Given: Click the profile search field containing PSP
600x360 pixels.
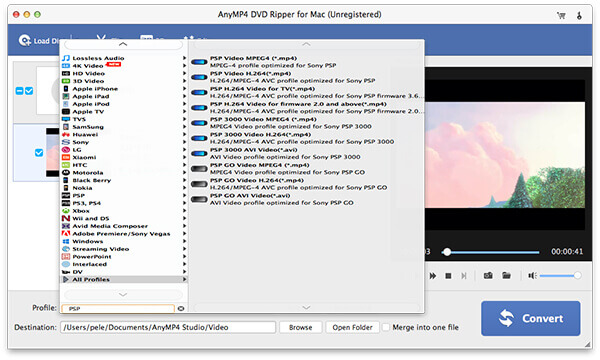Looking at the screenshot, I should click(x=118, y=309).
